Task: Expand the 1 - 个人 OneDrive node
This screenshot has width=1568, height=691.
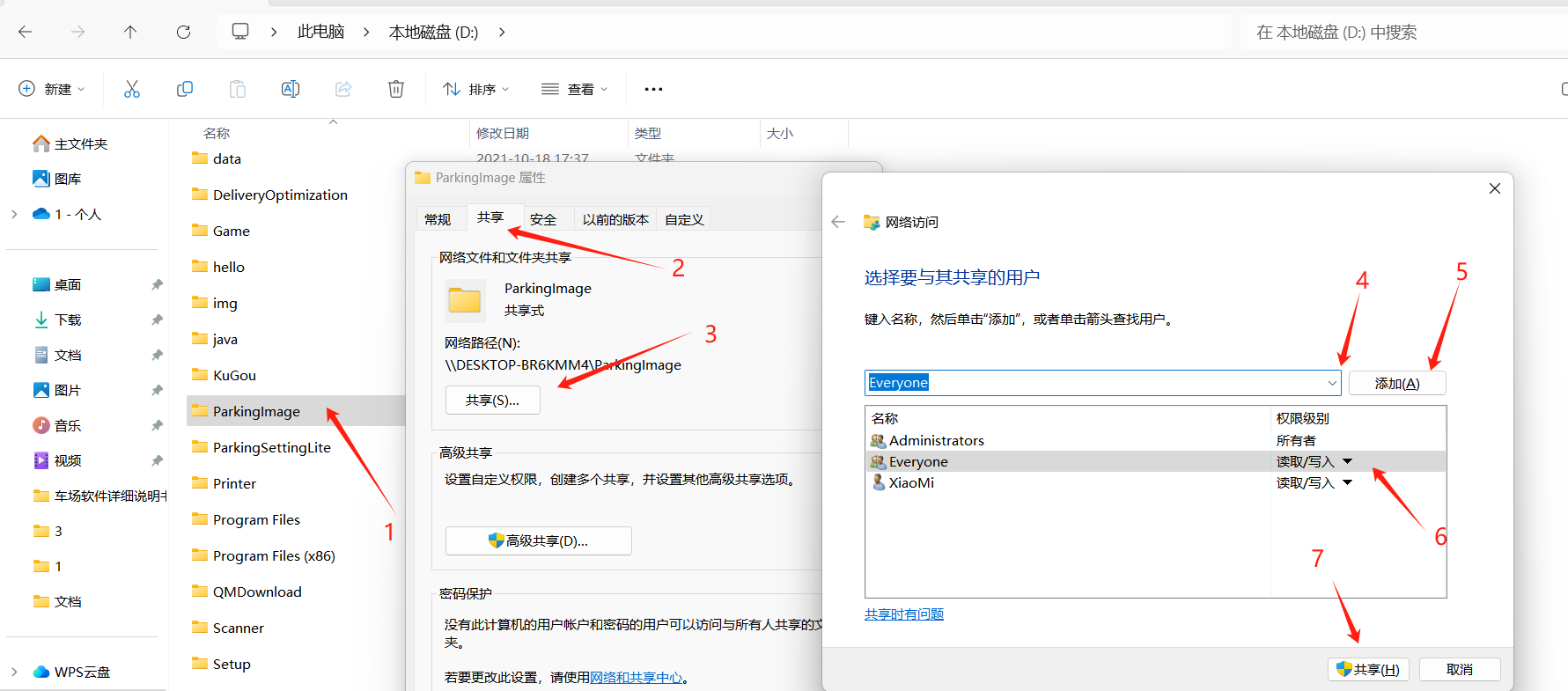Action: click(x=14, y=214)
